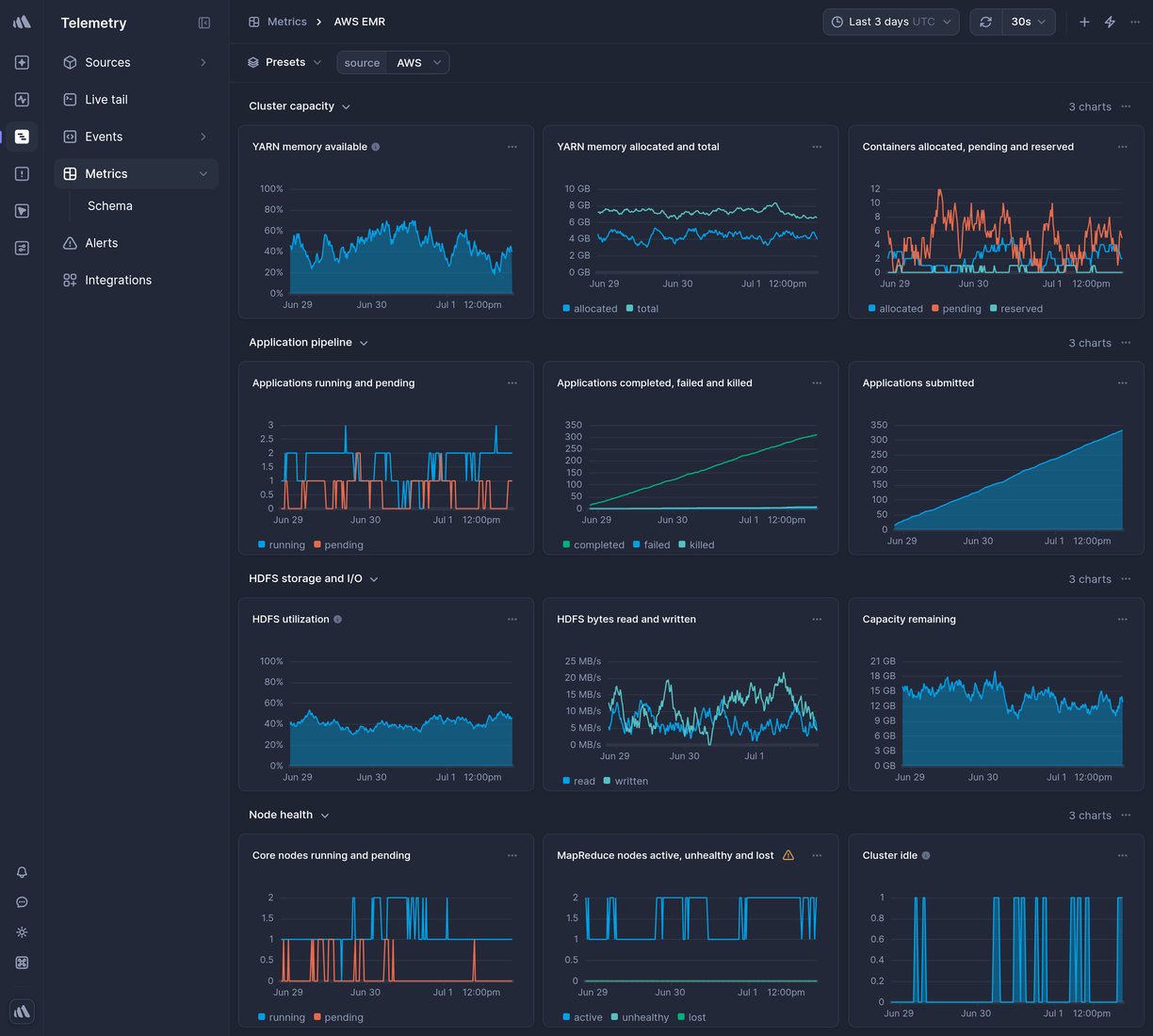The width and height of the screenshot is (1153, 1036).
Task: Click the lightning bolt icon
Action: pos(1110,22)
